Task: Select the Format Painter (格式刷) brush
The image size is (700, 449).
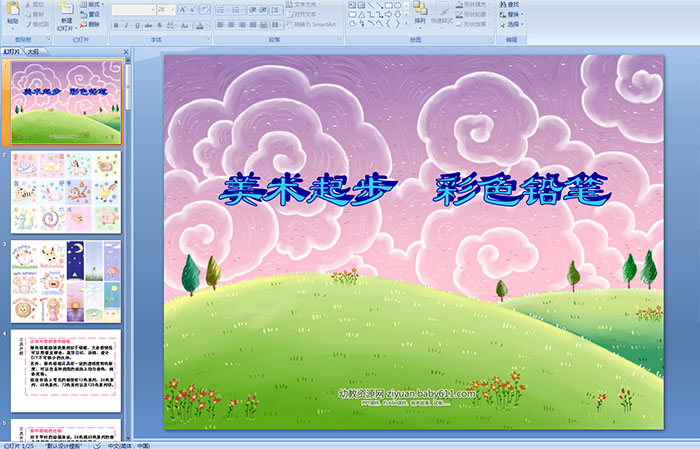Action: (x=37, y=24)
